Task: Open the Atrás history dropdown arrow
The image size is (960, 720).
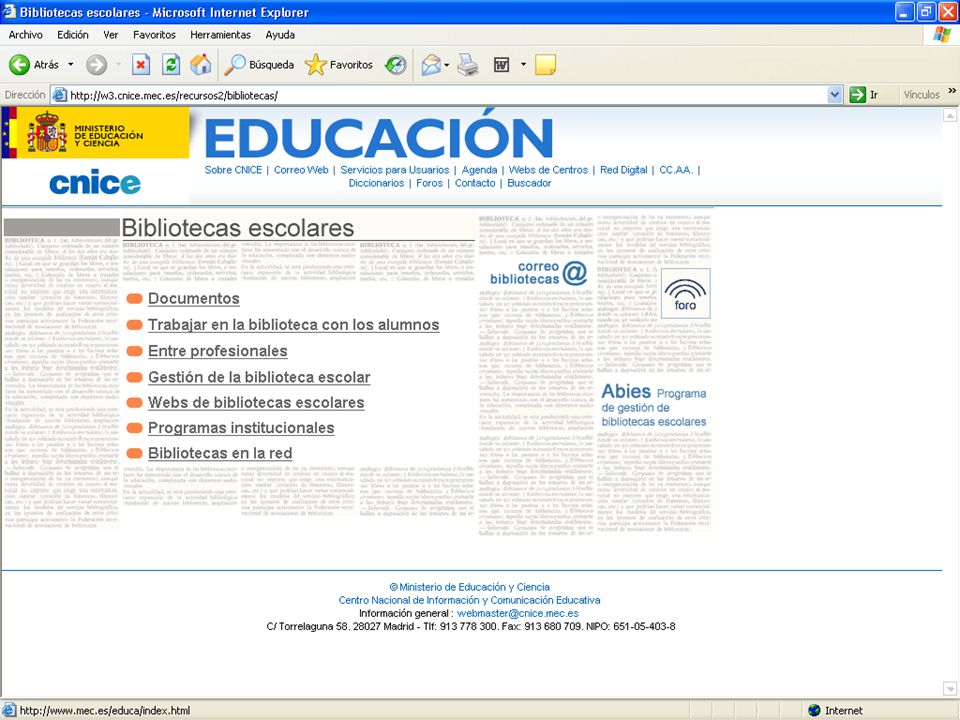Action: (x=70, y=64)
